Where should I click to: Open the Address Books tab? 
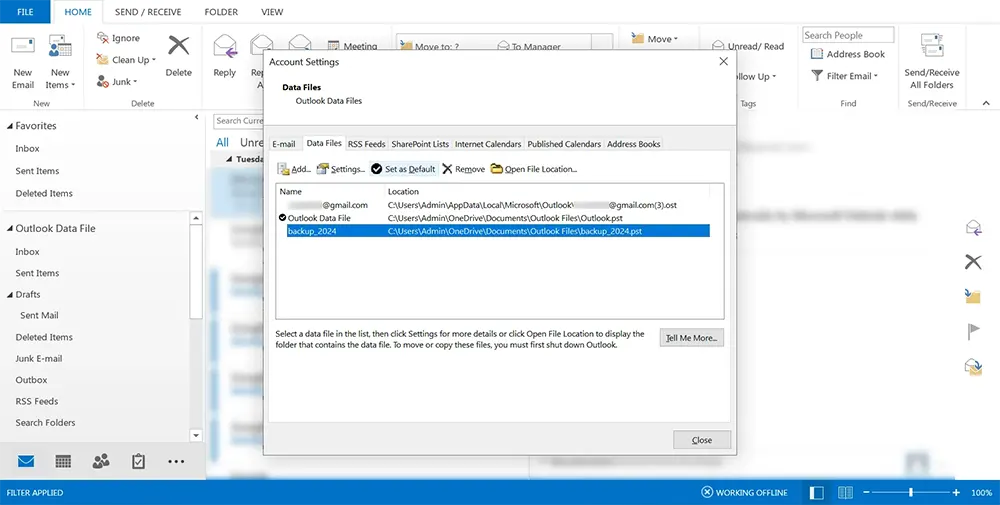tap(633, 144)
